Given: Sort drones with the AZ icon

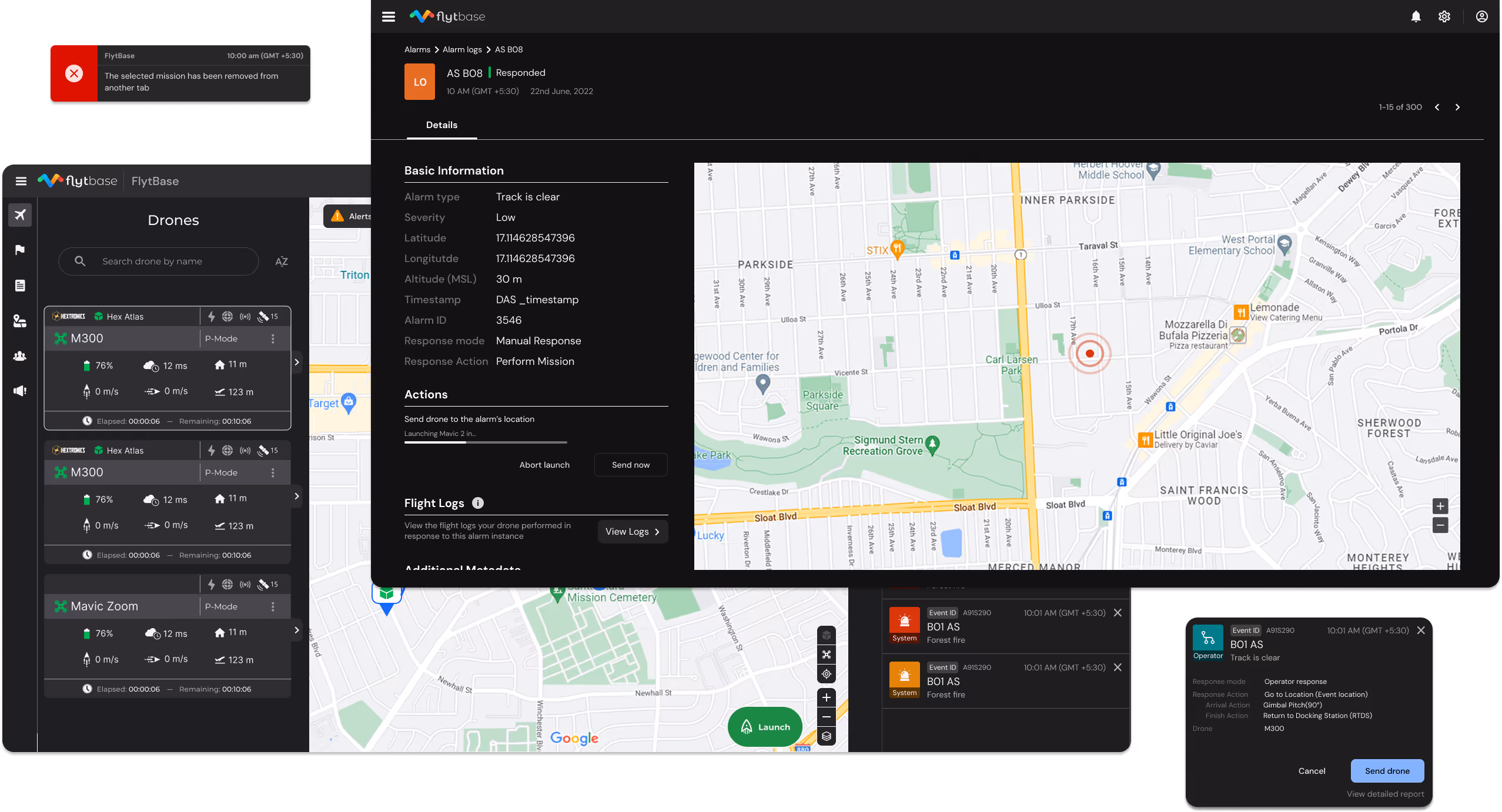Looking at the screenshot, I should click(282, 261).
